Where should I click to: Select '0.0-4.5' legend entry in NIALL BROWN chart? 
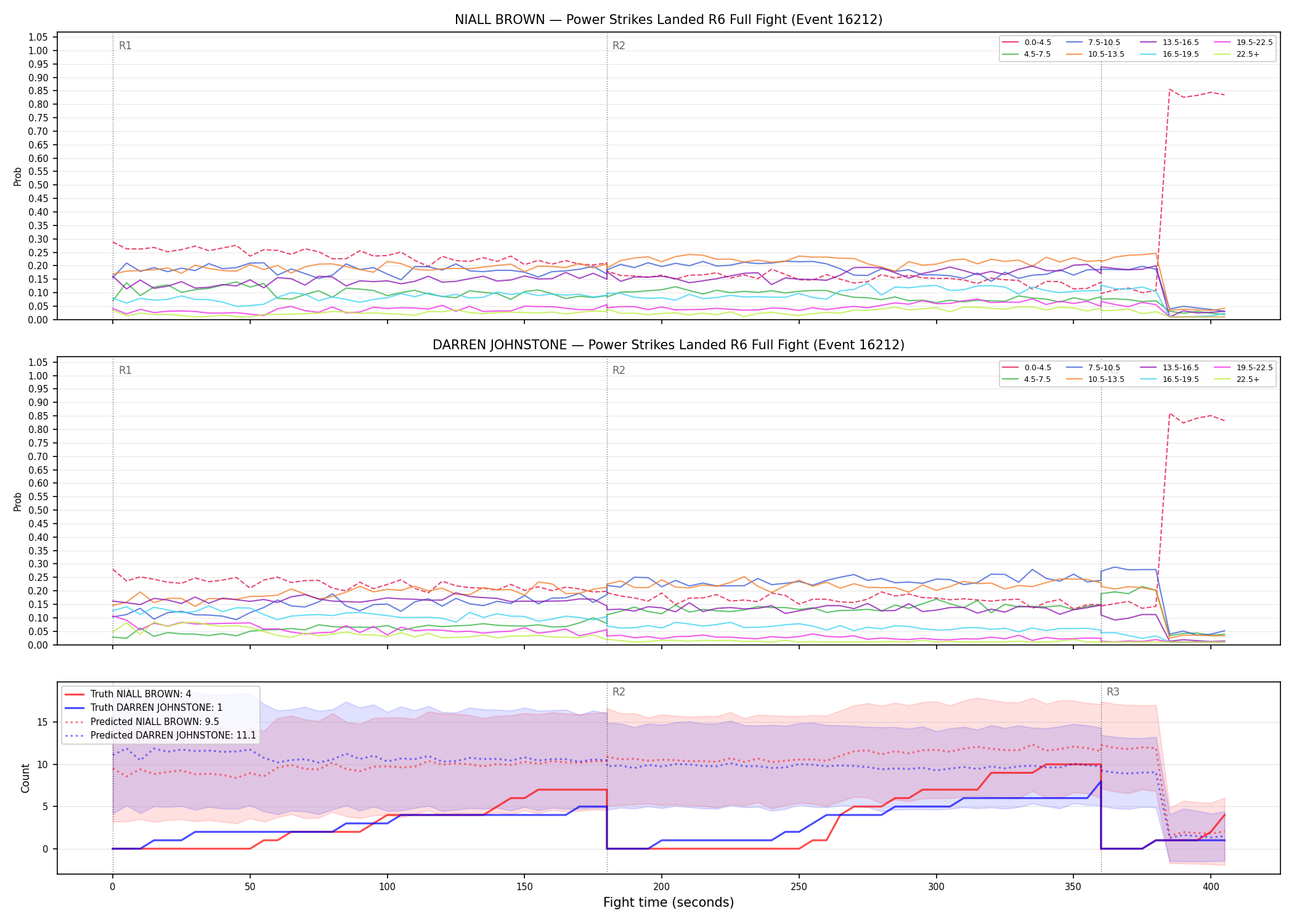click(x=1027, y=43)
